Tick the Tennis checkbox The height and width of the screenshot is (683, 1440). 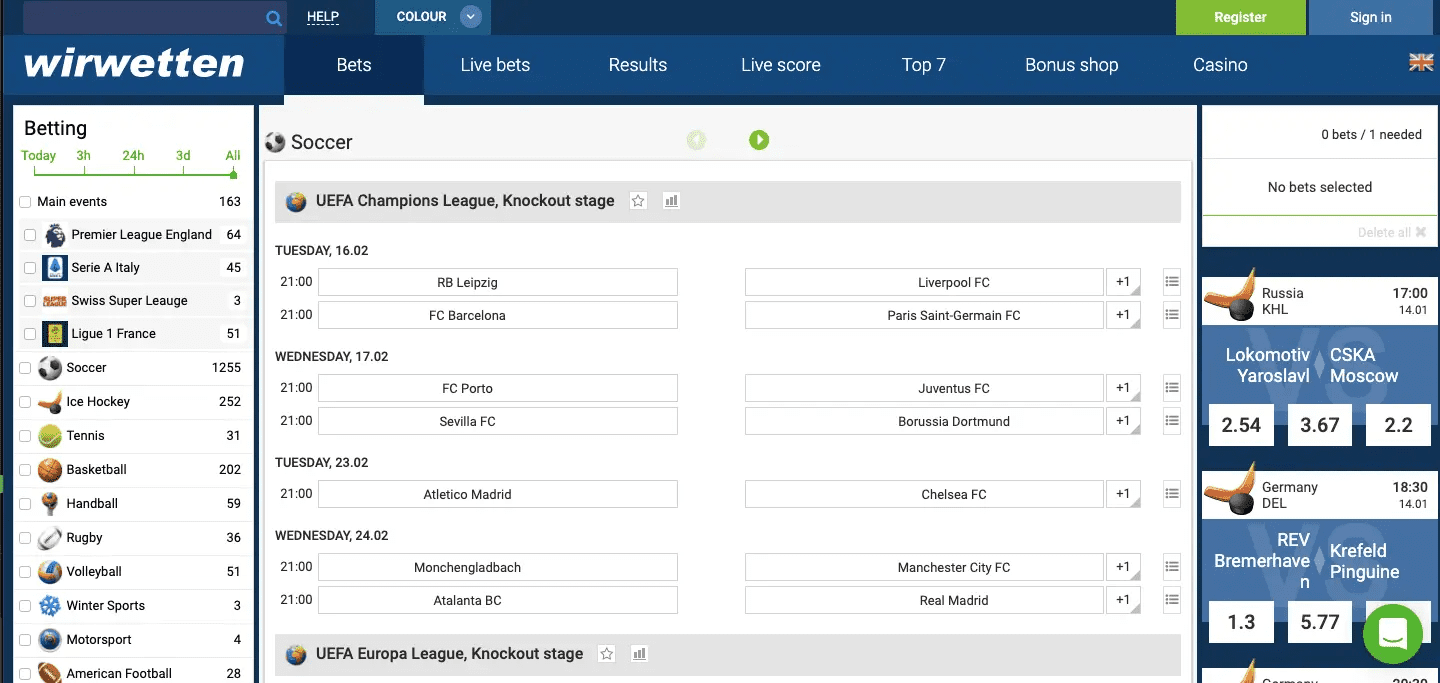click(x=25, y=436)
